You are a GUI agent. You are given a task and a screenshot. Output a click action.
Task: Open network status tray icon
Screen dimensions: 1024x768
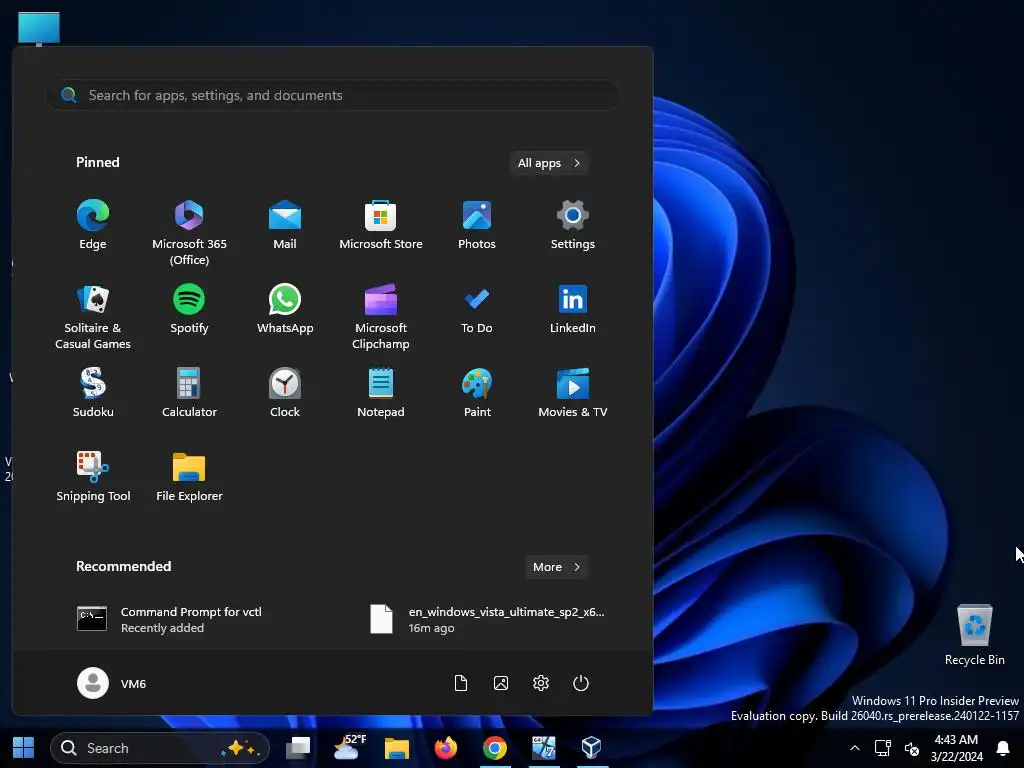click(x=883, y=748)
